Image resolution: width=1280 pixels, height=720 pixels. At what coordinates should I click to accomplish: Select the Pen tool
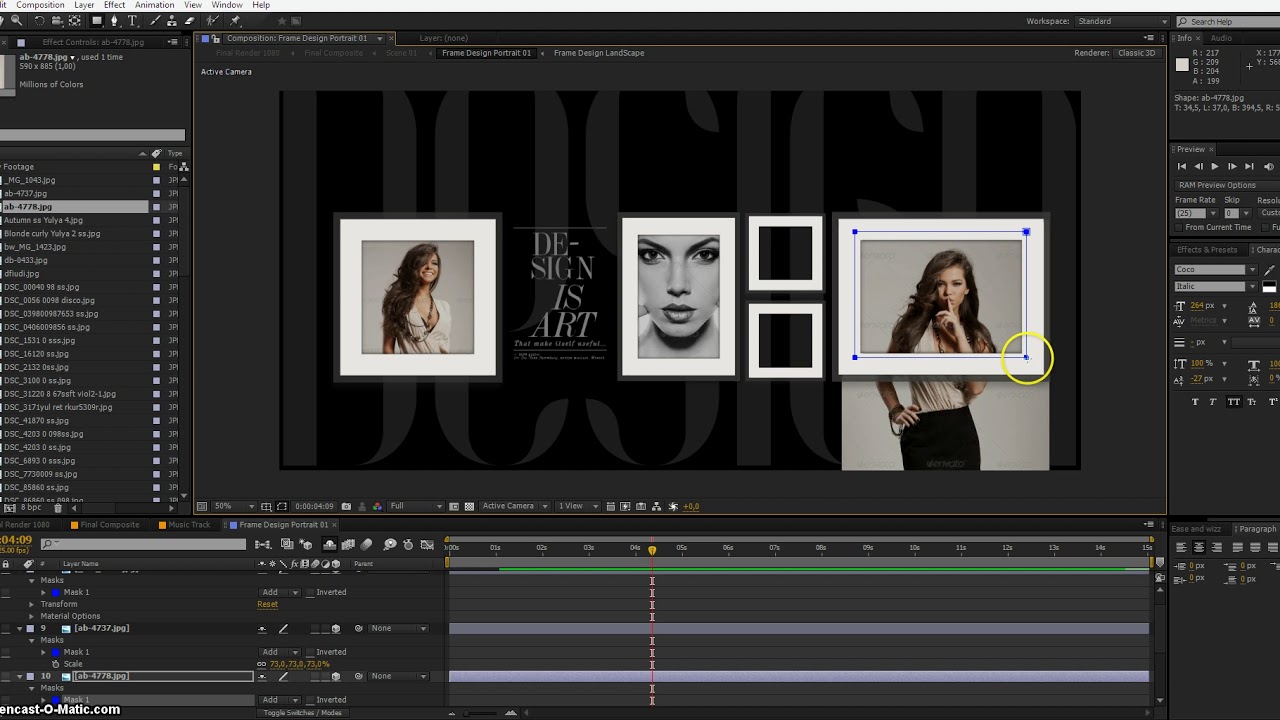[115, 21]
